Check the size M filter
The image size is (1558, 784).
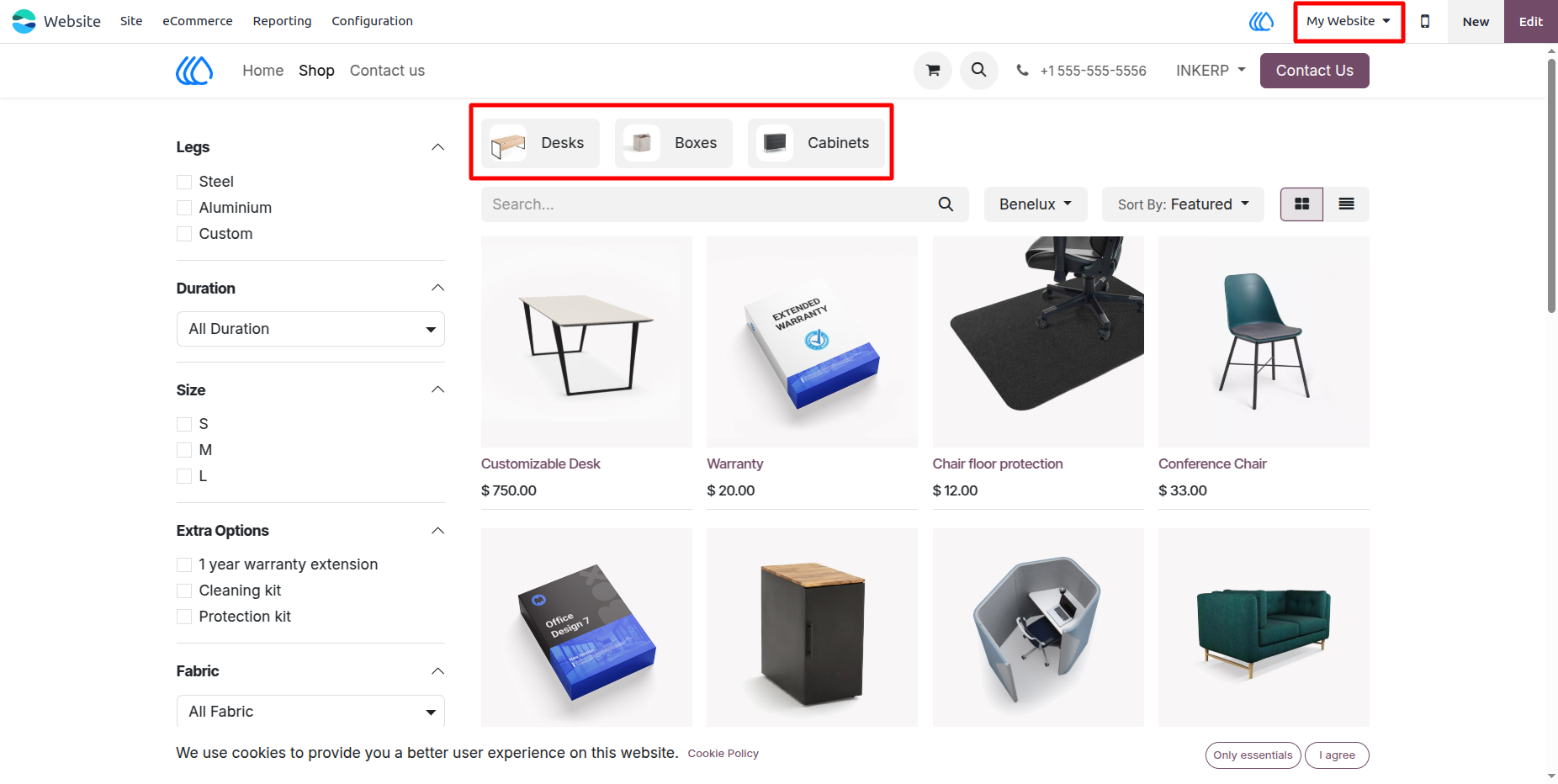tap(184, 450)
